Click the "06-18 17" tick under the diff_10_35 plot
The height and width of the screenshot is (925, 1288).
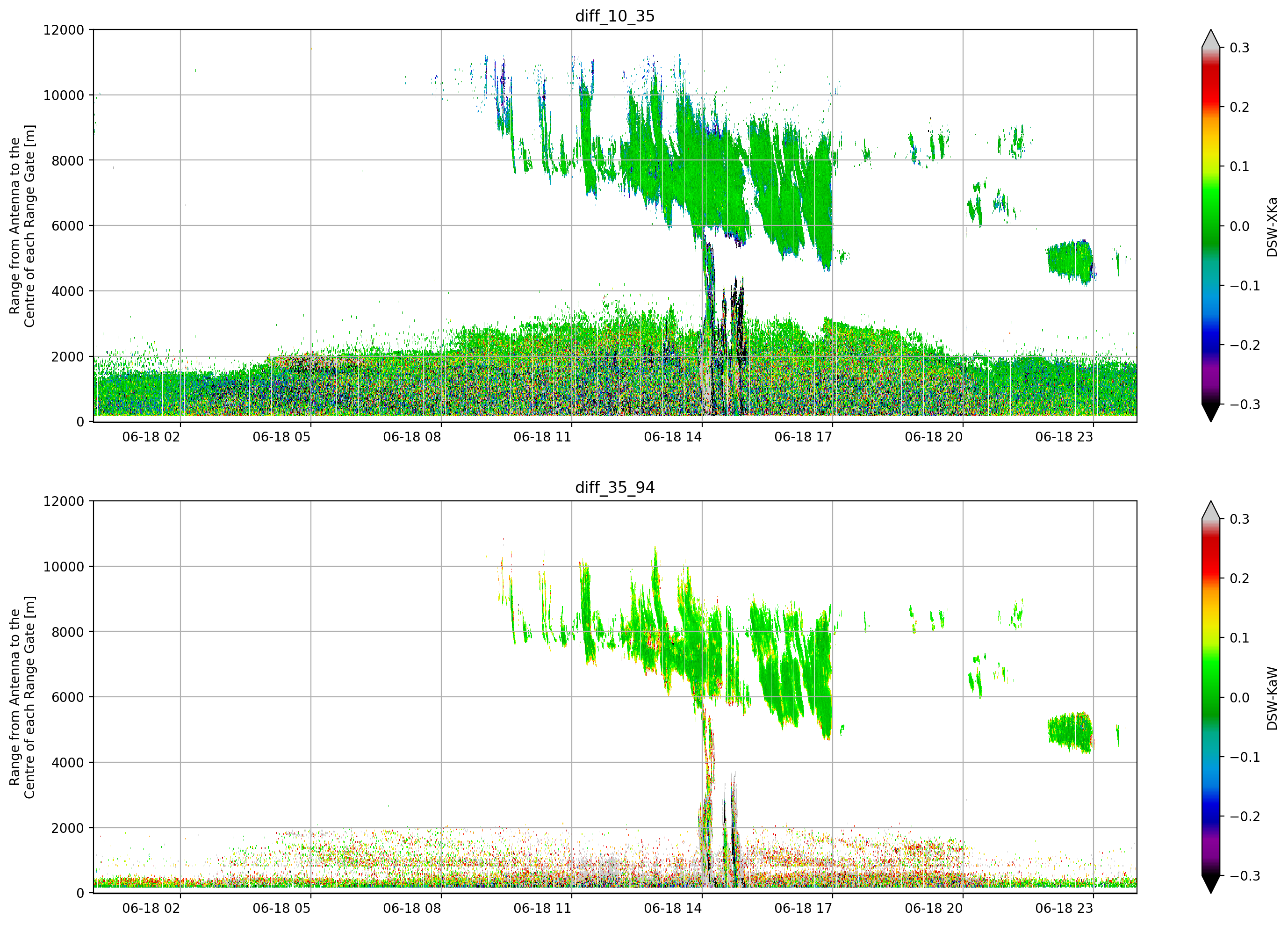(x=803, y=437)
